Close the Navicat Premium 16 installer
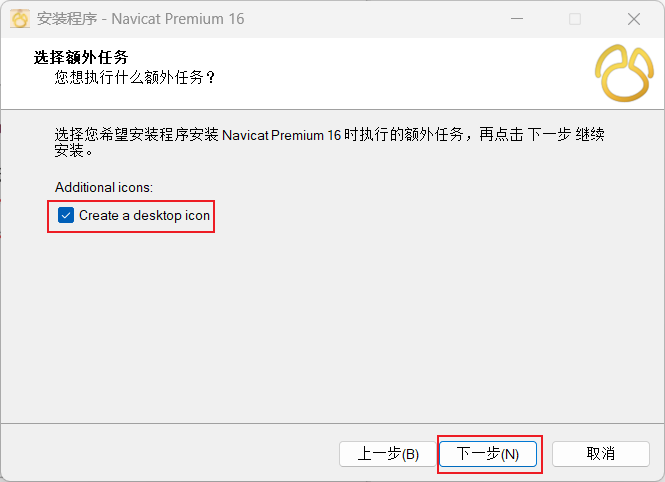665x482 pixels. [634, 19]
